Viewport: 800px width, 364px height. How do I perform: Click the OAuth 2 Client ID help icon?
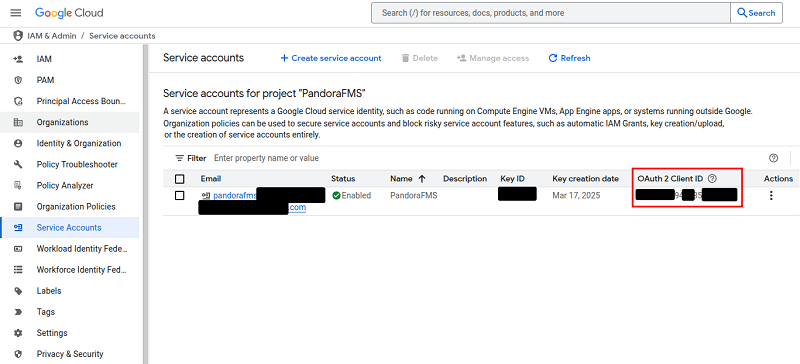coord(713,179)
